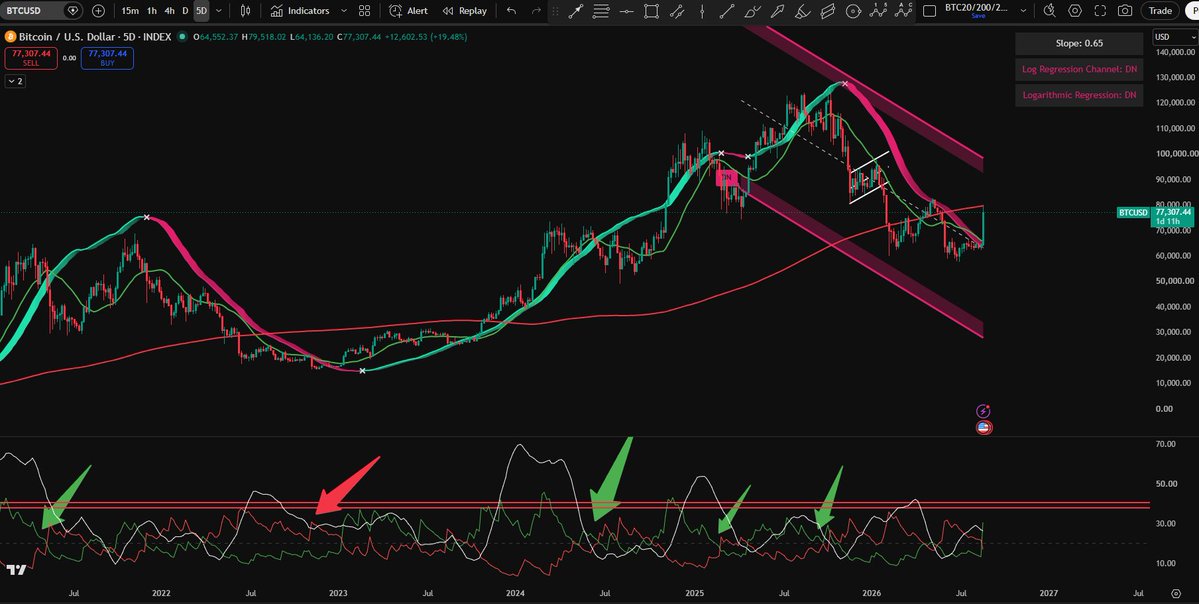Select the brush drawing tool
Viewport: 1199px width, 604px height.
(x=752, y=11)
